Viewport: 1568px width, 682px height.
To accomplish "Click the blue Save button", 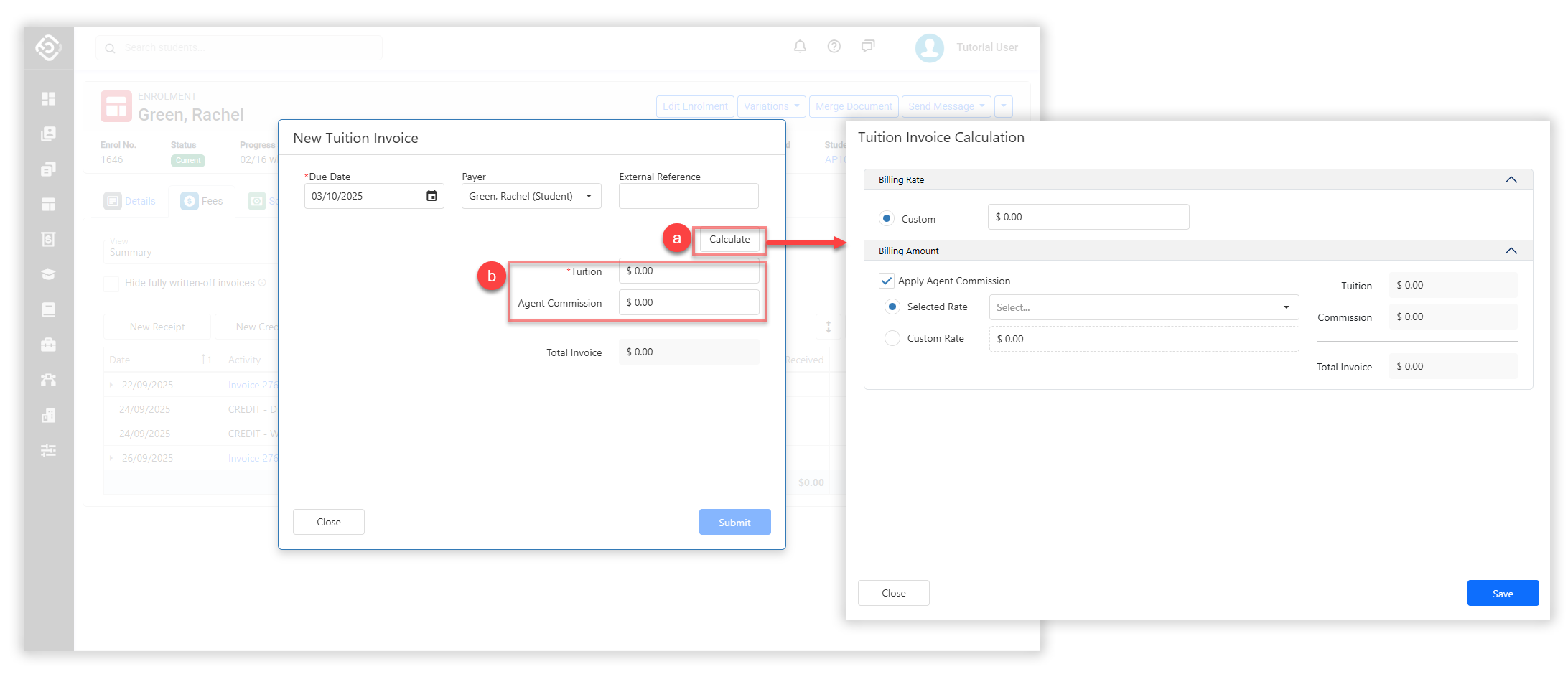I will (1502, 593).
